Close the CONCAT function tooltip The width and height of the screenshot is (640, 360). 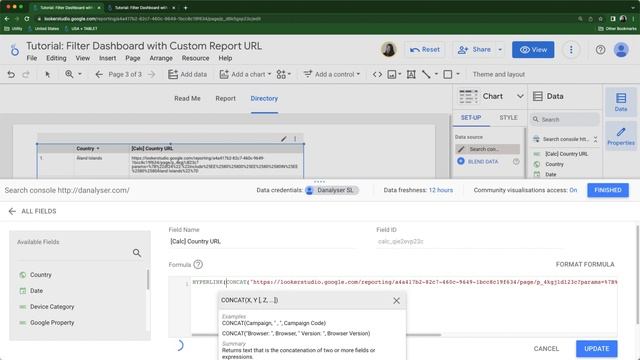[x=396, y=300]
